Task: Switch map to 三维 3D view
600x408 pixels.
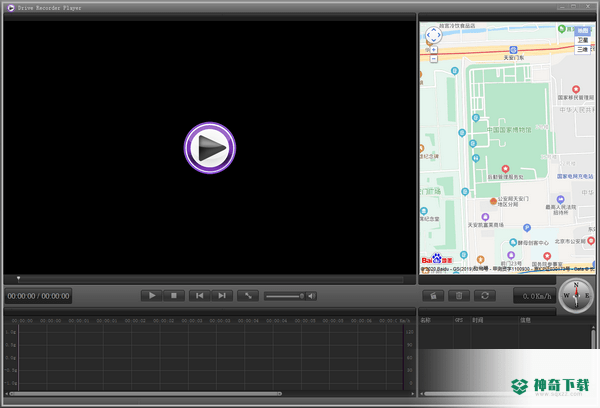Action: (x=583, y=50)
